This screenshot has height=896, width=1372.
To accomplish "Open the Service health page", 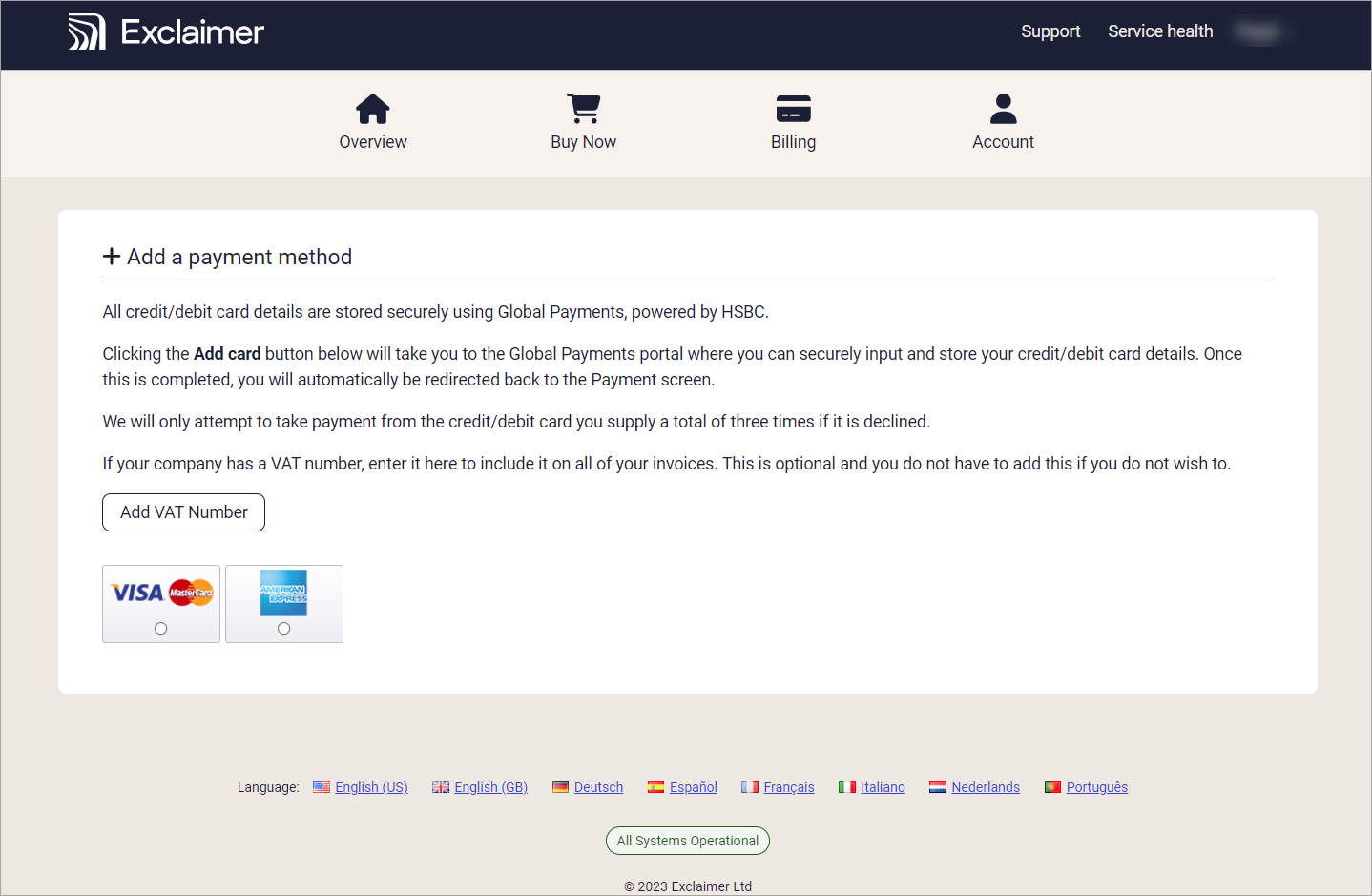I will [x=1160, y=31].
